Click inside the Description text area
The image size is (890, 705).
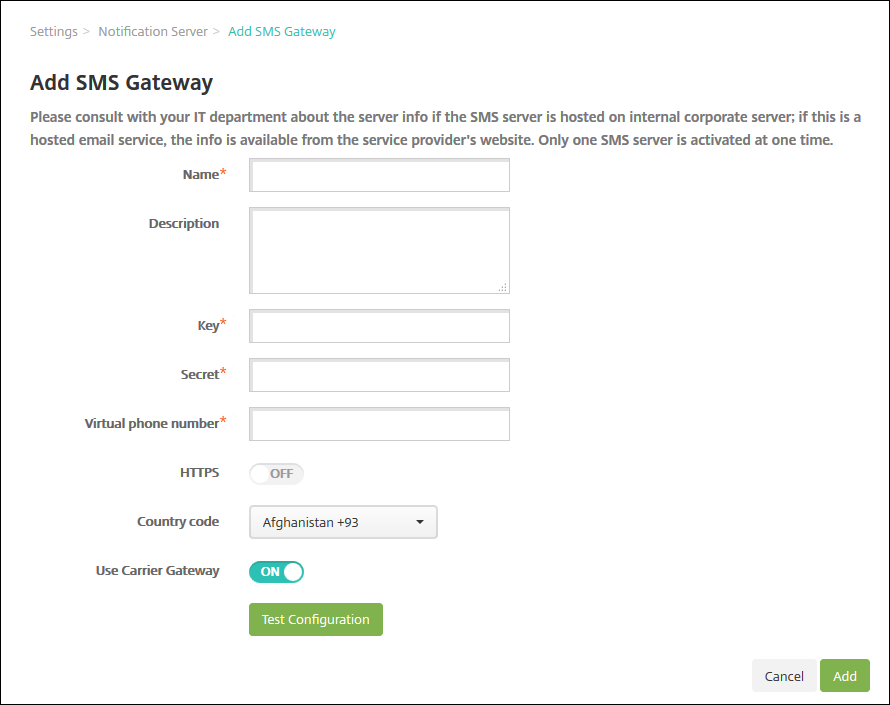(379, 250)
